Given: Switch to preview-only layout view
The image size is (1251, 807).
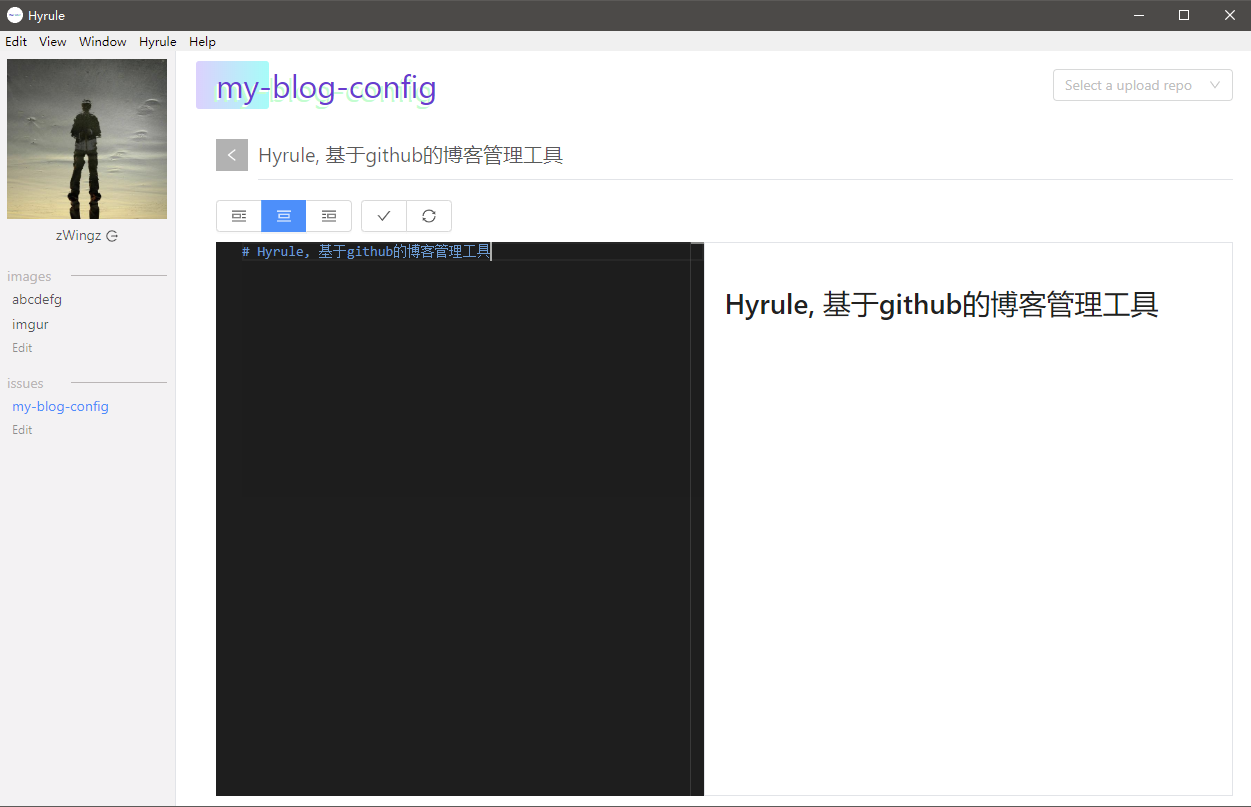Looking at the screenshot, I should coord(329,216).
